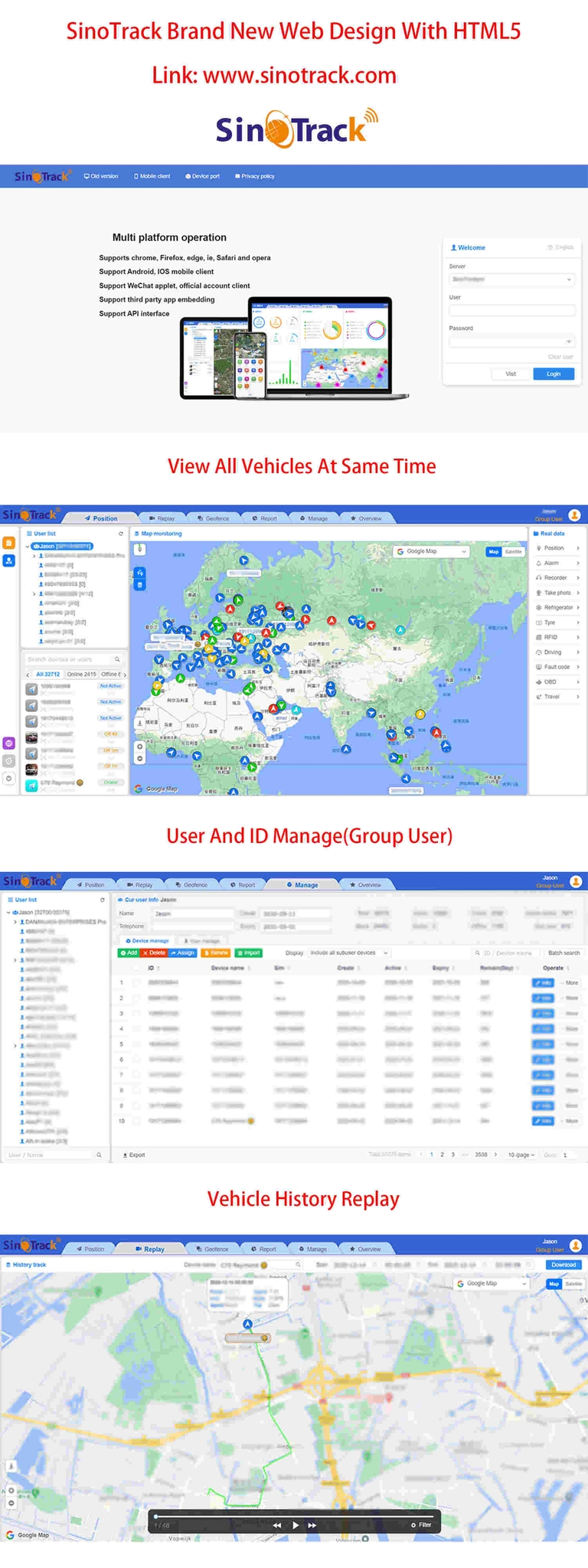Click search icon in 'Search devices or users' box

(x=117, y=659)
